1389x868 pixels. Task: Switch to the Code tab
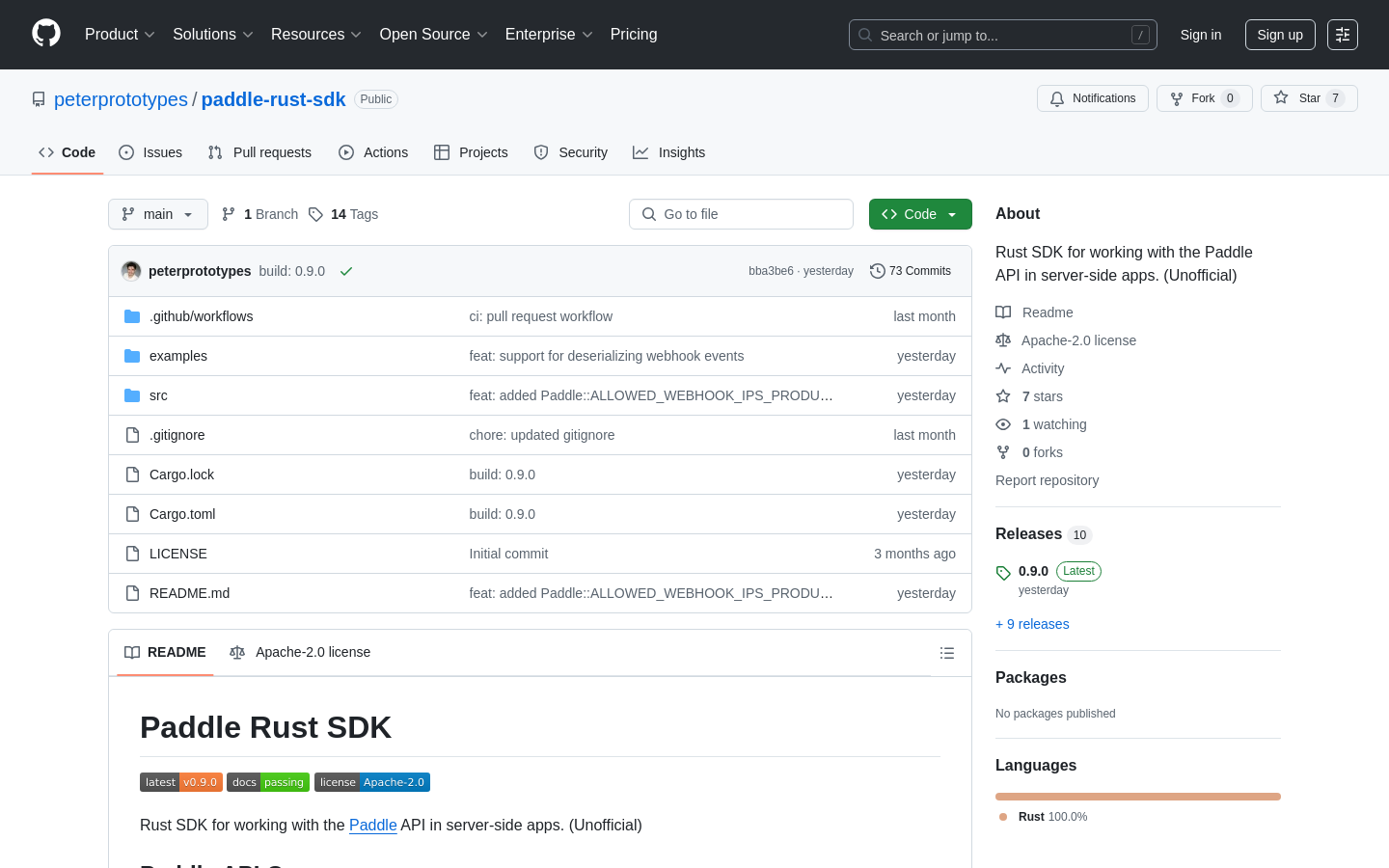68,152
